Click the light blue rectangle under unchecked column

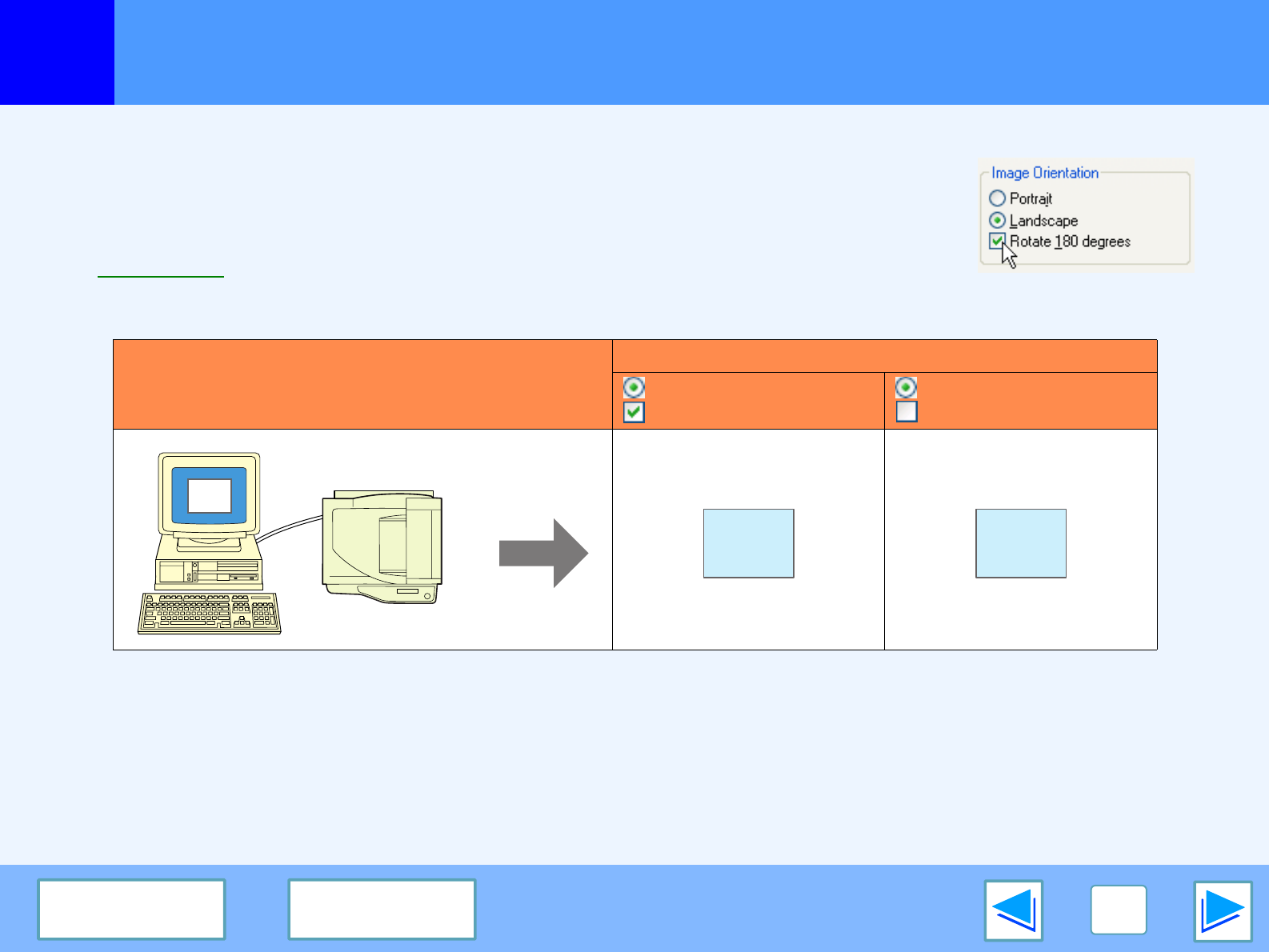click(1020, 543)
